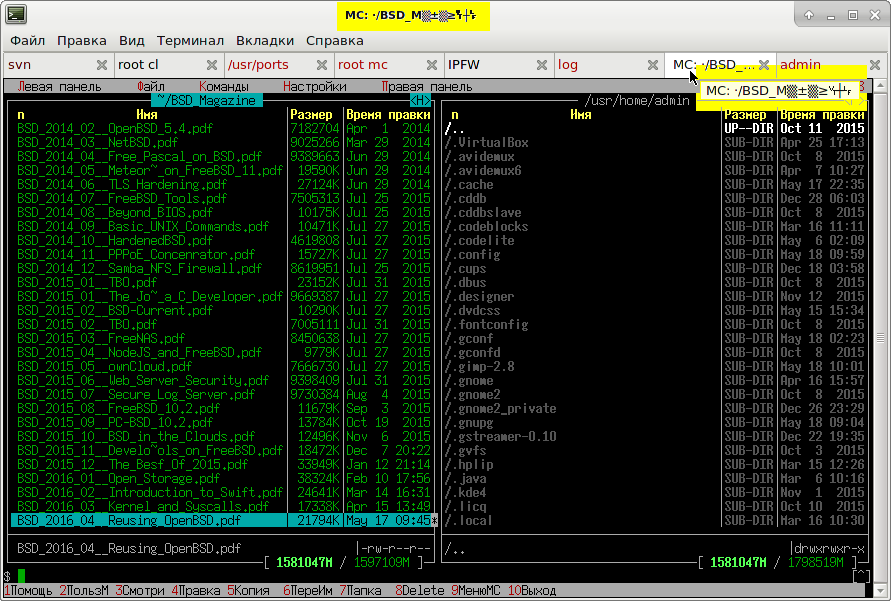Close the admin tab
Image resolution: width=891 pixels, height=601 pixels.
coord(873,65)
